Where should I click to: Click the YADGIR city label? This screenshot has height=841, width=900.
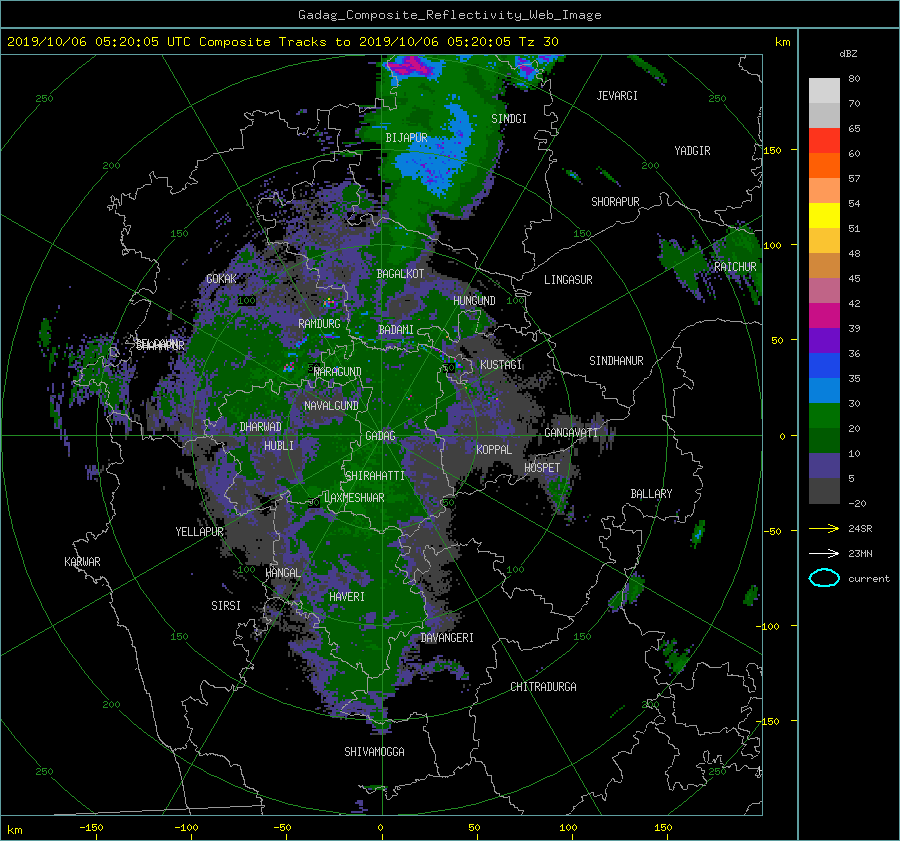point(692,151)
